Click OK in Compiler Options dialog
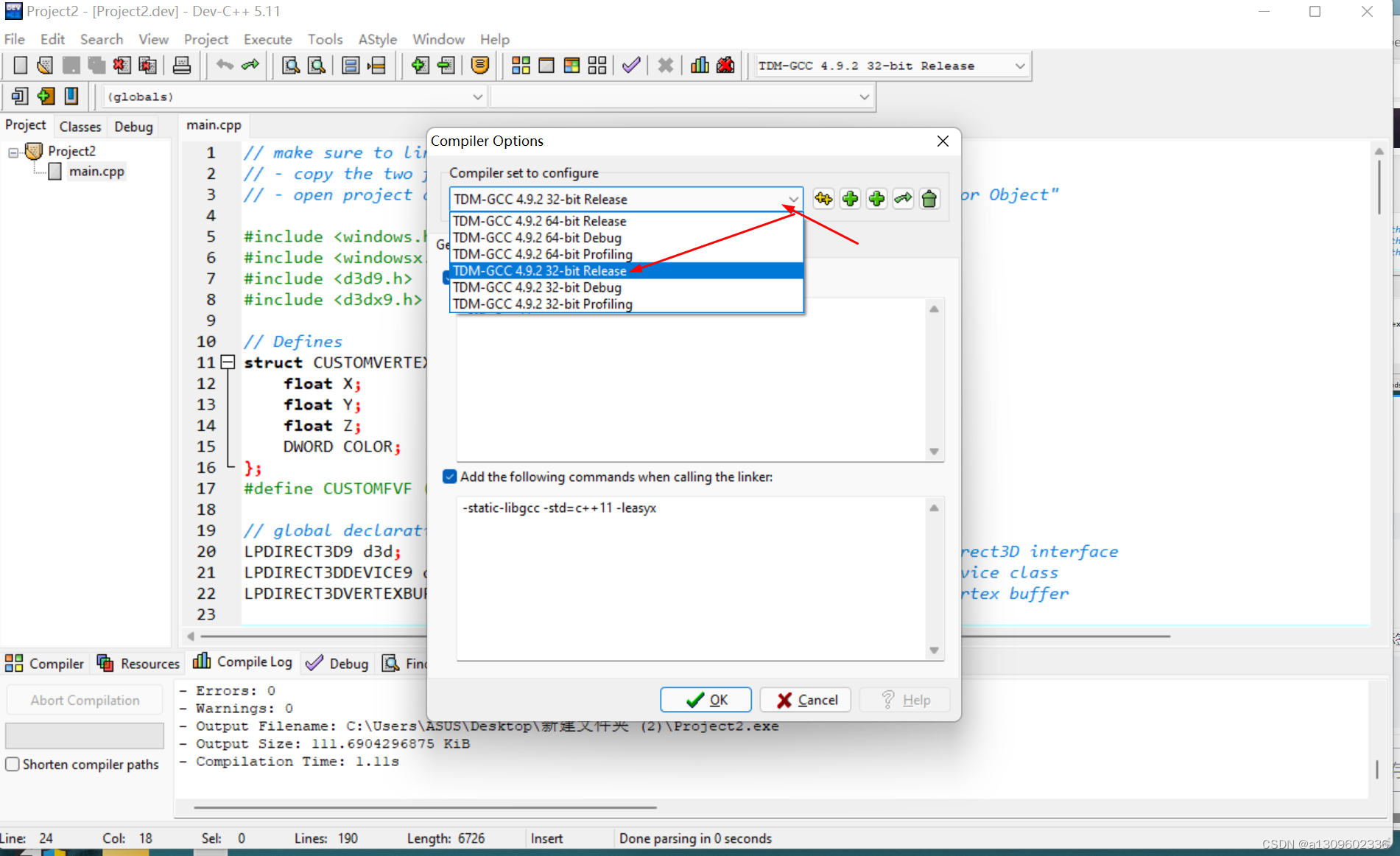Screen dimensions: 1400x856 click(x=706, y=700)
